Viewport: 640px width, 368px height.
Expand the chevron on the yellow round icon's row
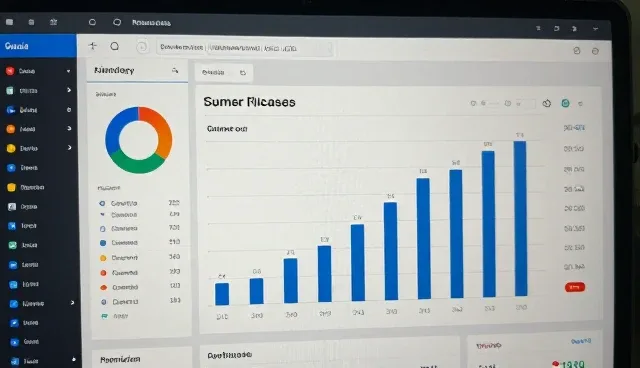click(69, 147)
